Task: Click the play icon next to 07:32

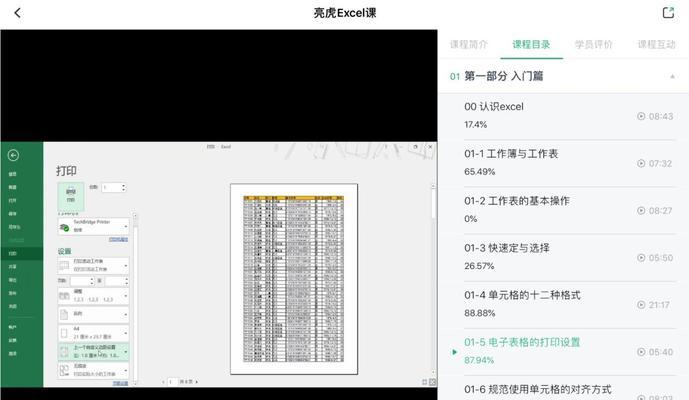Action: [641, 163]
